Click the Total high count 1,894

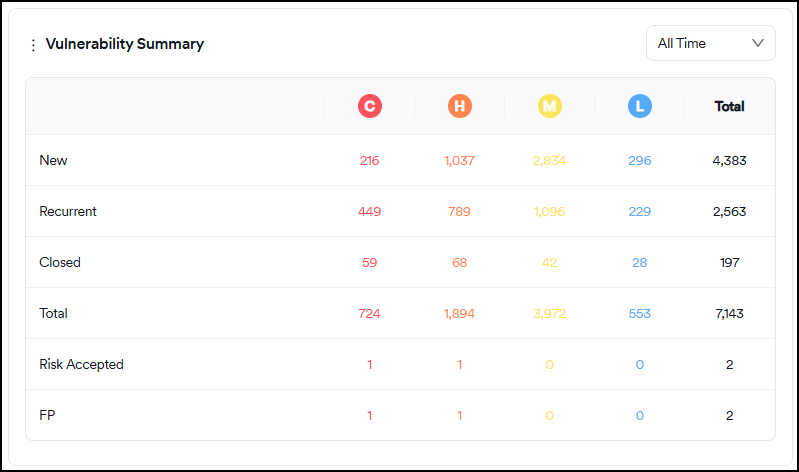(460, 313)
